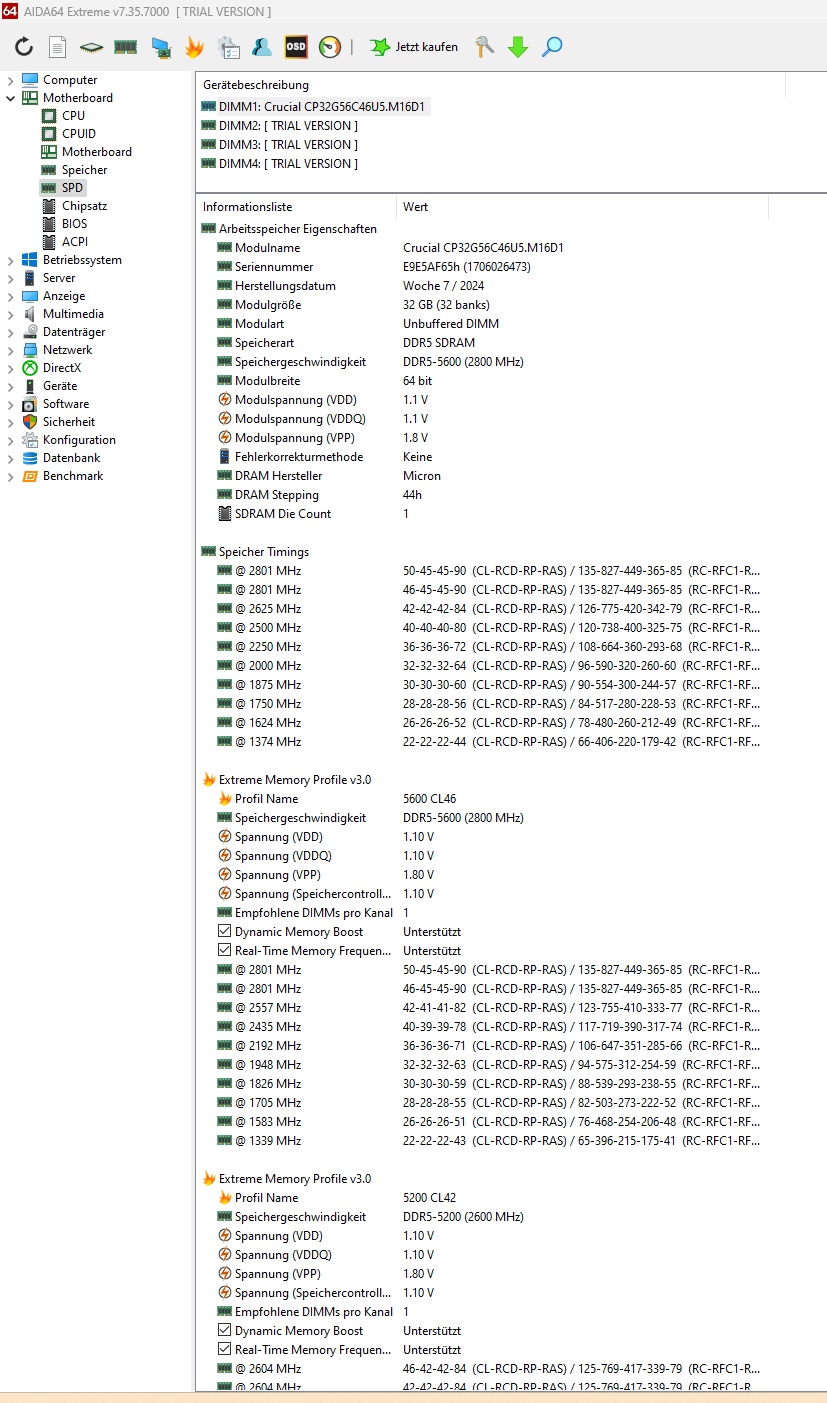Viewport: 827px width, 1403px height.
Task: Toggle Real-Time Memory Frequency checkbox
Action: (x=227, y=950)
